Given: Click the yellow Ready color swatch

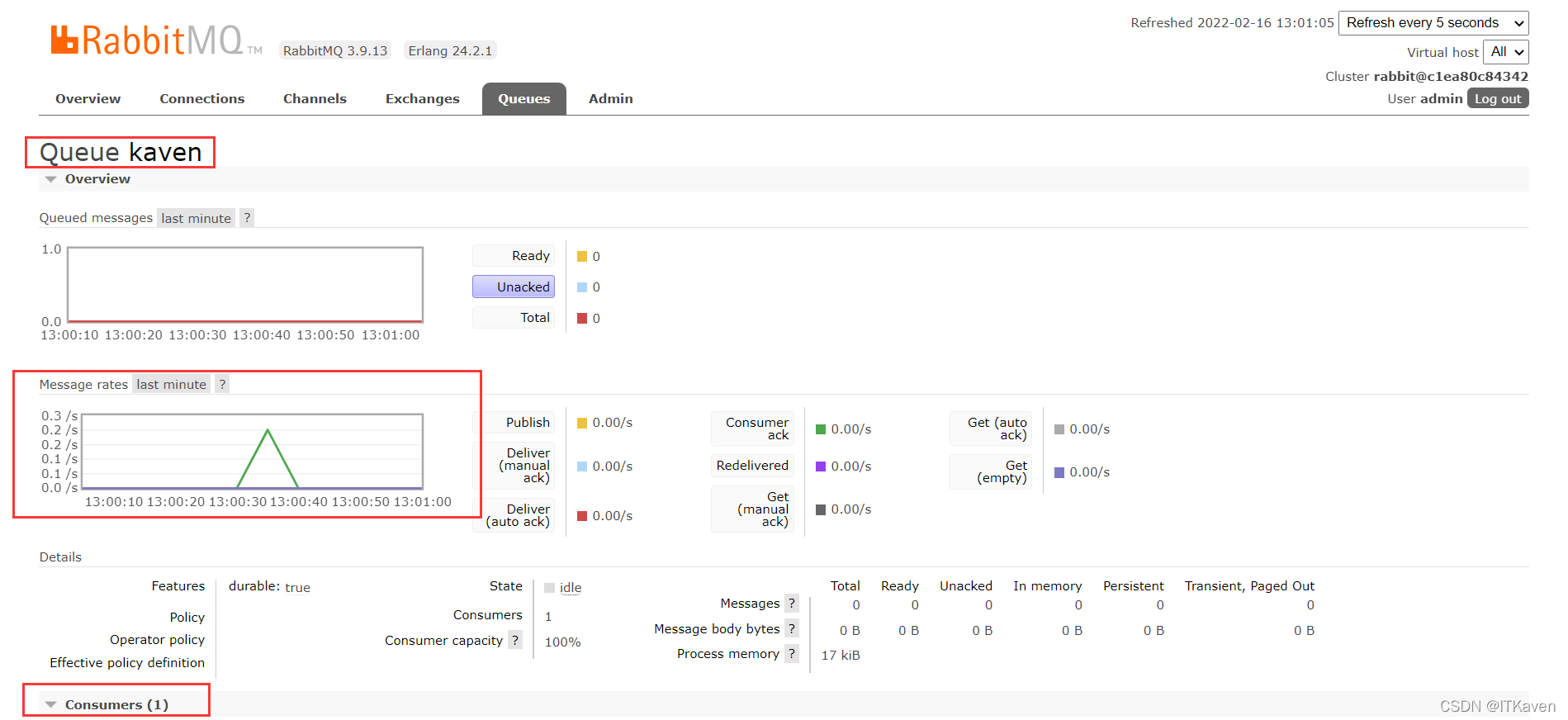Looking at the screenshot, I should click(x=582, y=256).
